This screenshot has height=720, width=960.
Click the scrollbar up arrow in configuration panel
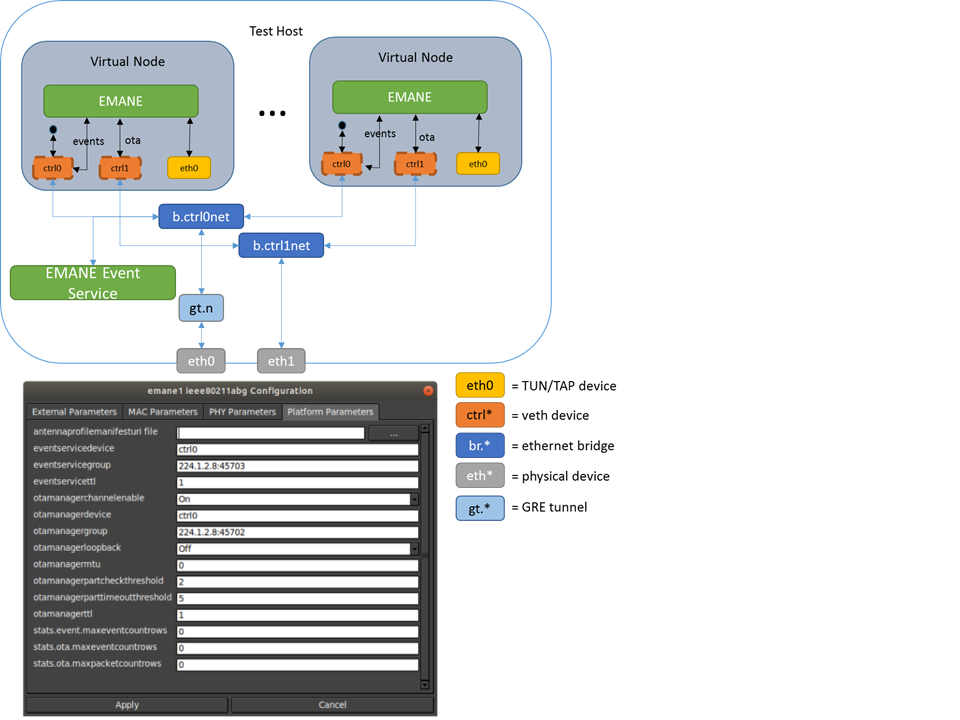(x=425, y=429)
